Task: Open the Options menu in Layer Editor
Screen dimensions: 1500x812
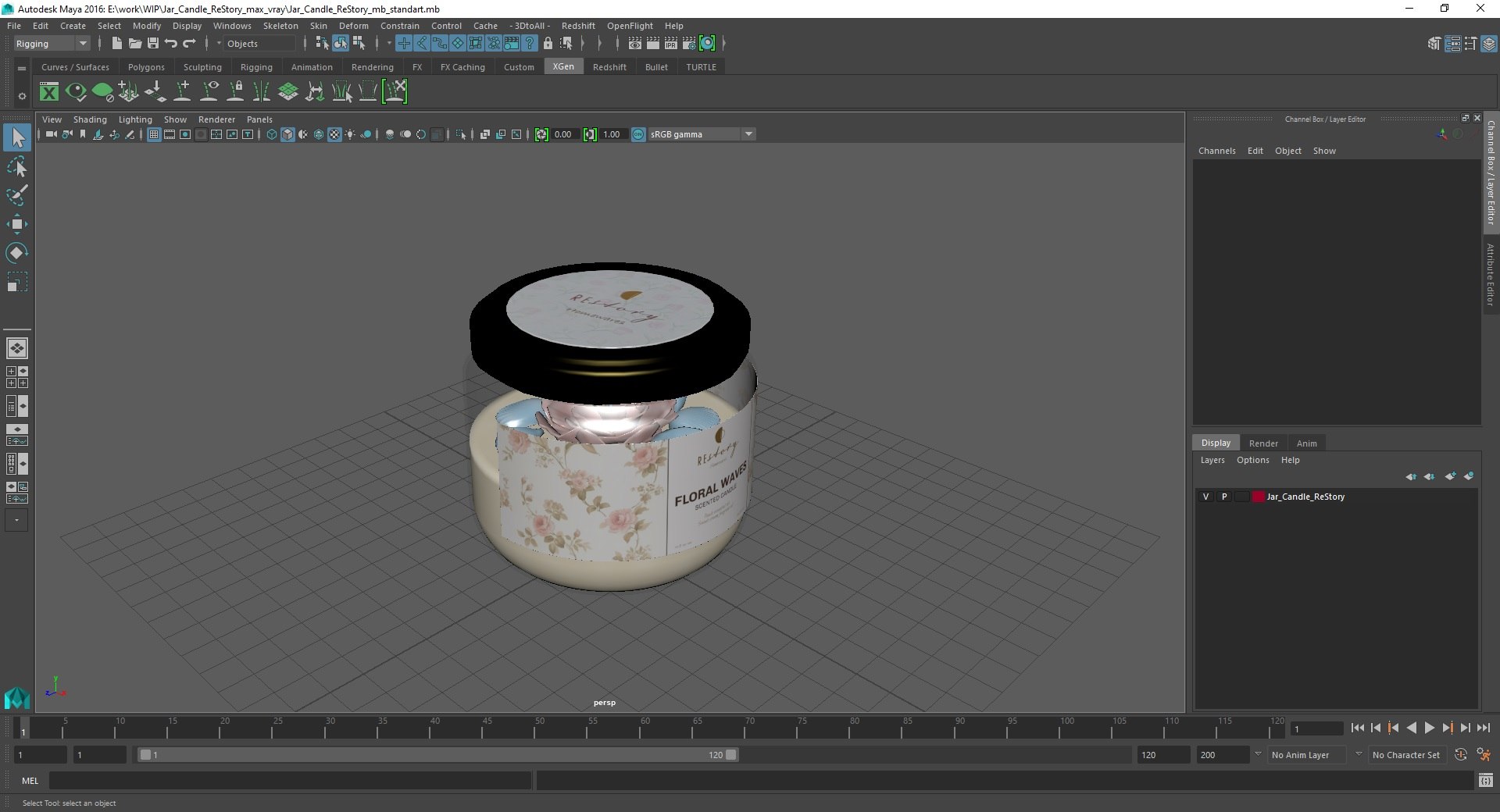Action: pyautogui.click(x=1252, y=460)
